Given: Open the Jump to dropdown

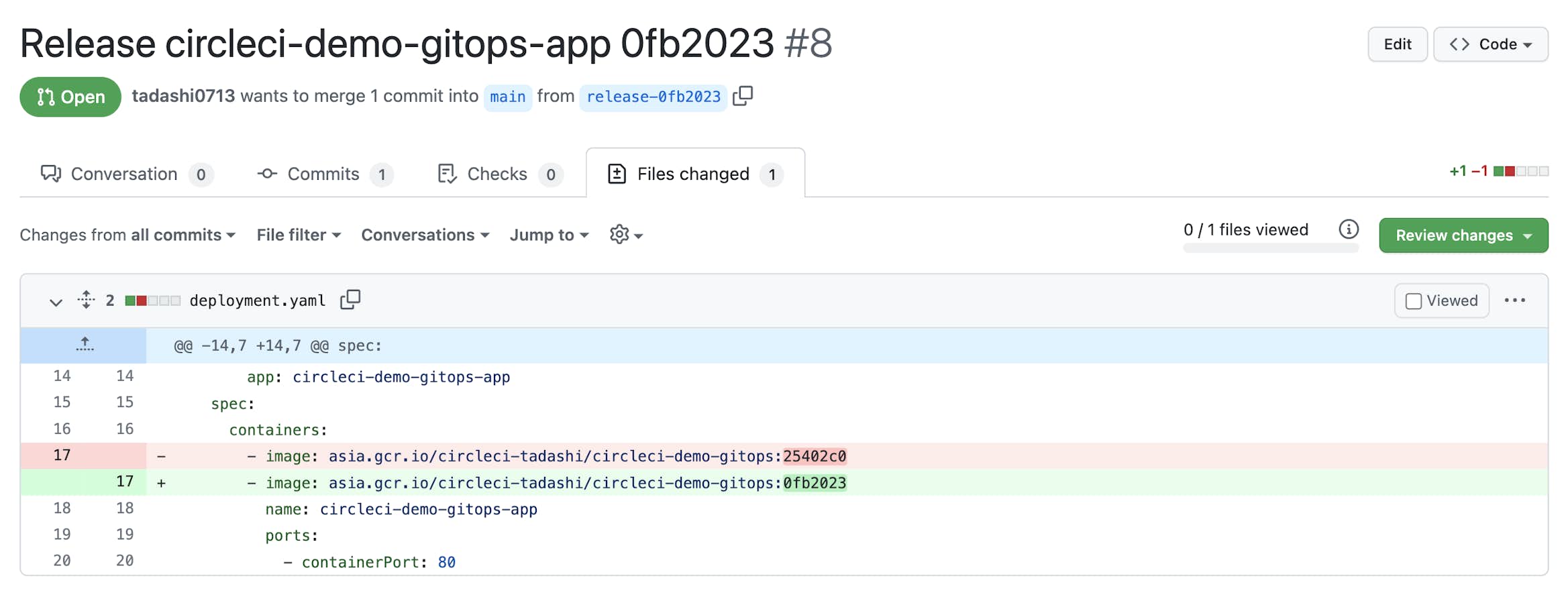Looking at the screenshot, I should 549,235.
